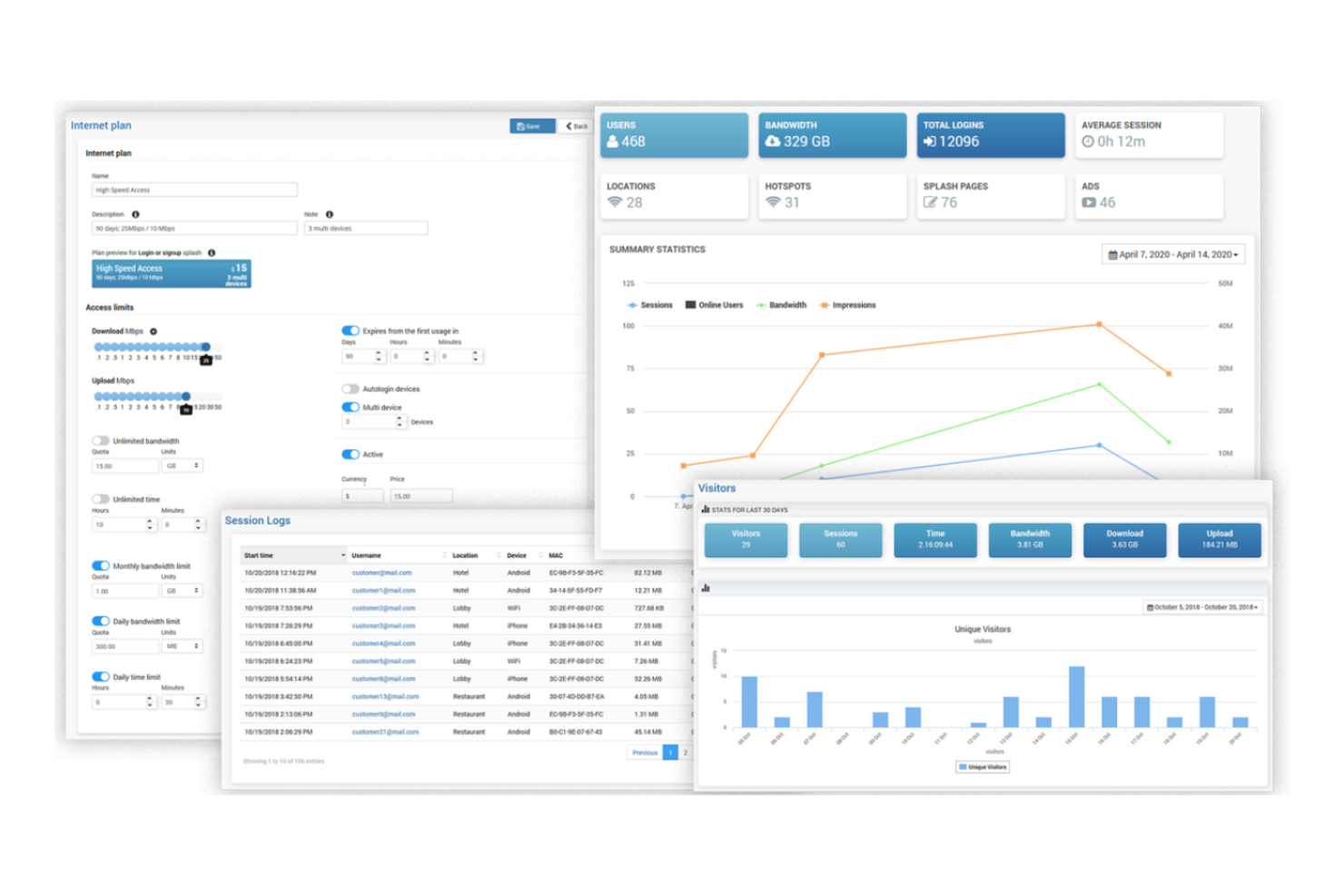This screenshot has height=896, width=1344.
Task: Go to page 2 of Session Logs
Action: pos(686,753)
